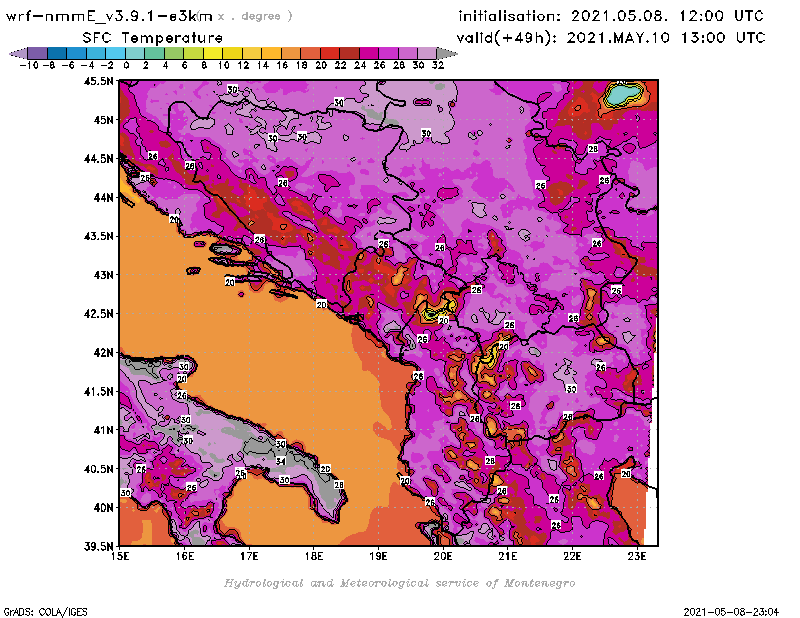800x618 pixels.
Task: Click the '45.5N' latitude axis label
Action: [96, 81]
